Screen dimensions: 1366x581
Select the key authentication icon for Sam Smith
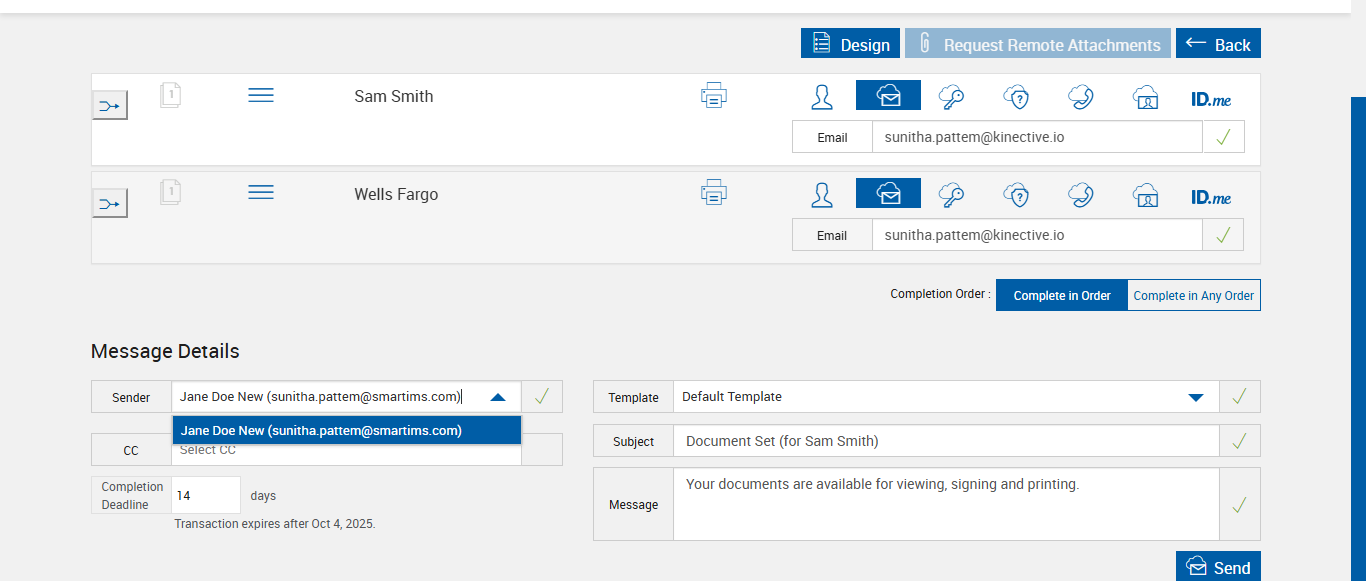coord(951,96)
